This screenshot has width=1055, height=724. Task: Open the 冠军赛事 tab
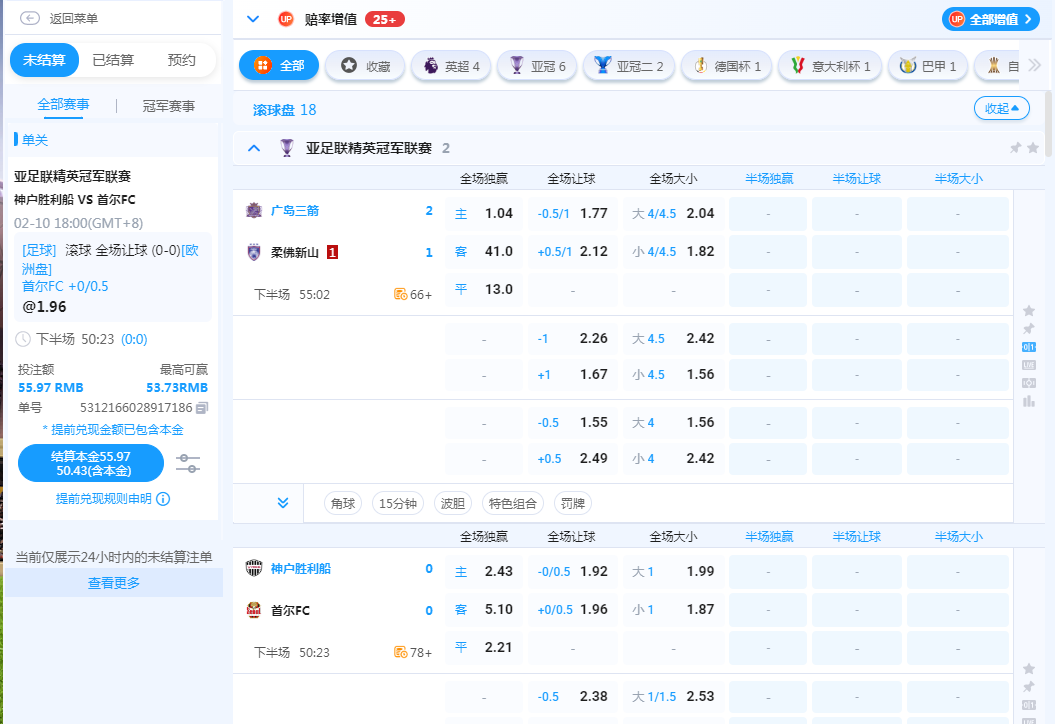tap(169, 106)
